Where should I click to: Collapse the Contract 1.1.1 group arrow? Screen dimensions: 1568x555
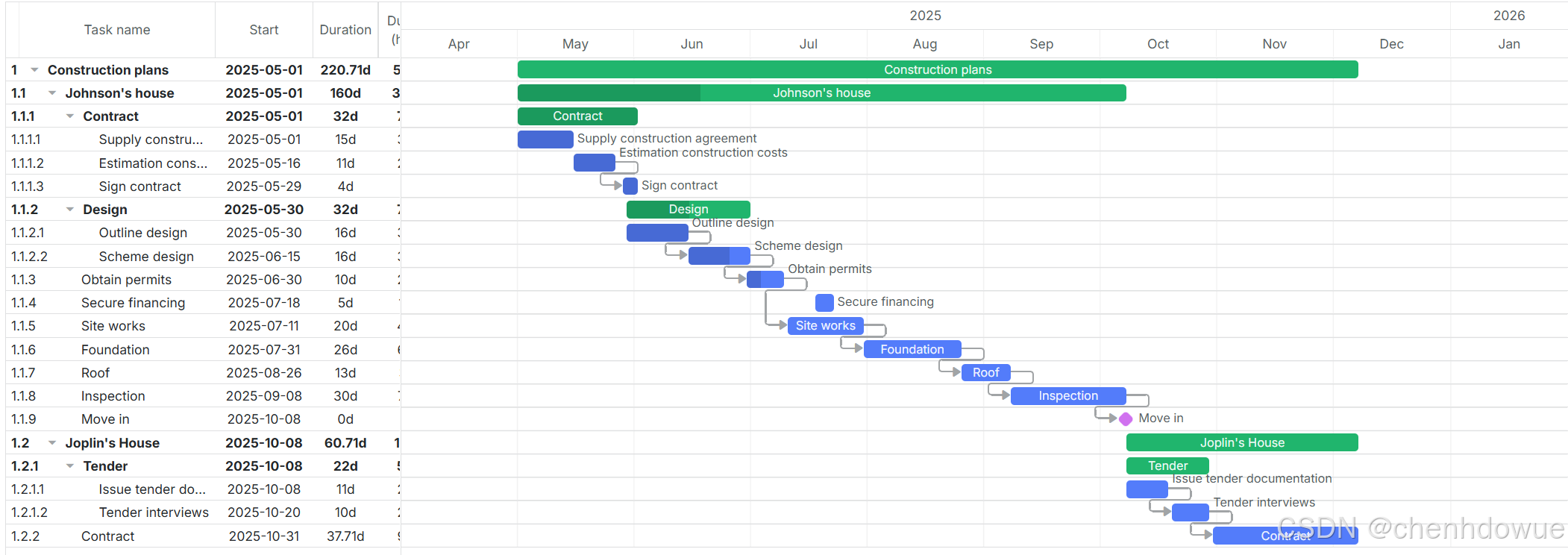[x=70, y=116]
